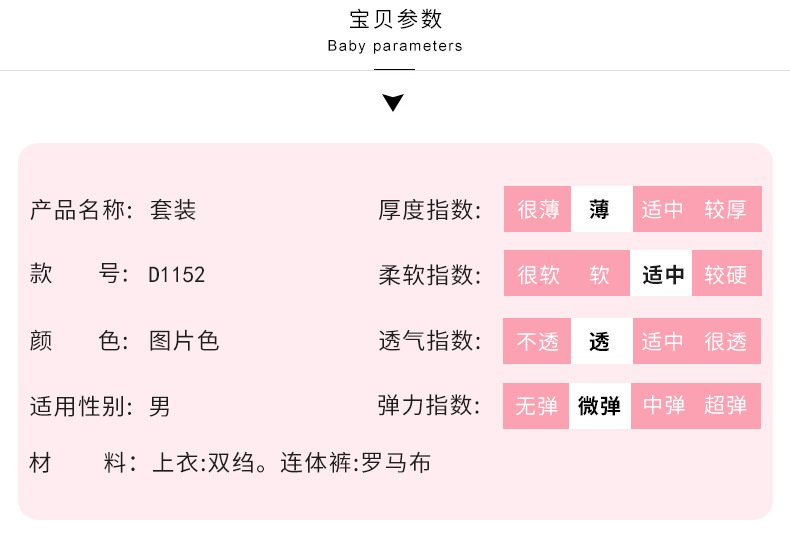Select the highlighted 透 breathability option
The height and width of the screenshot is (533, 790).
coord(600,341)
